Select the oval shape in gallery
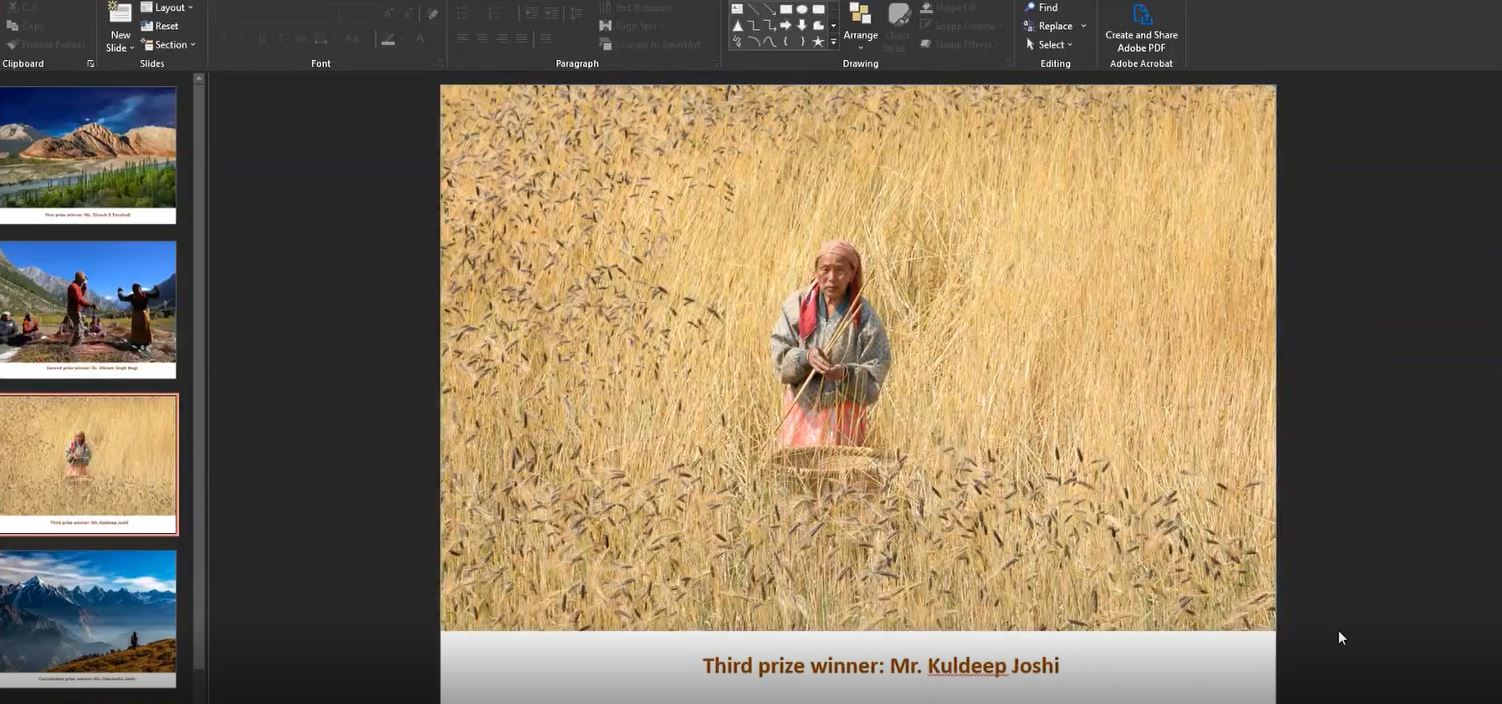Screen dimensions: 1502x704 pyautogui.click(x=802, y=9)
